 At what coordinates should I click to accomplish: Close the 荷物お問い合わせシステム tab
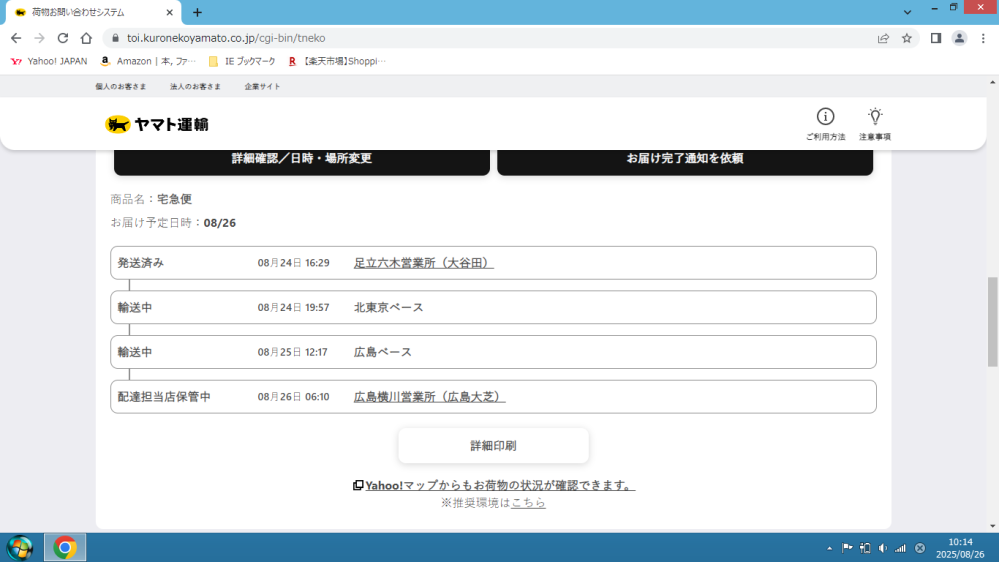coord(169,12)
